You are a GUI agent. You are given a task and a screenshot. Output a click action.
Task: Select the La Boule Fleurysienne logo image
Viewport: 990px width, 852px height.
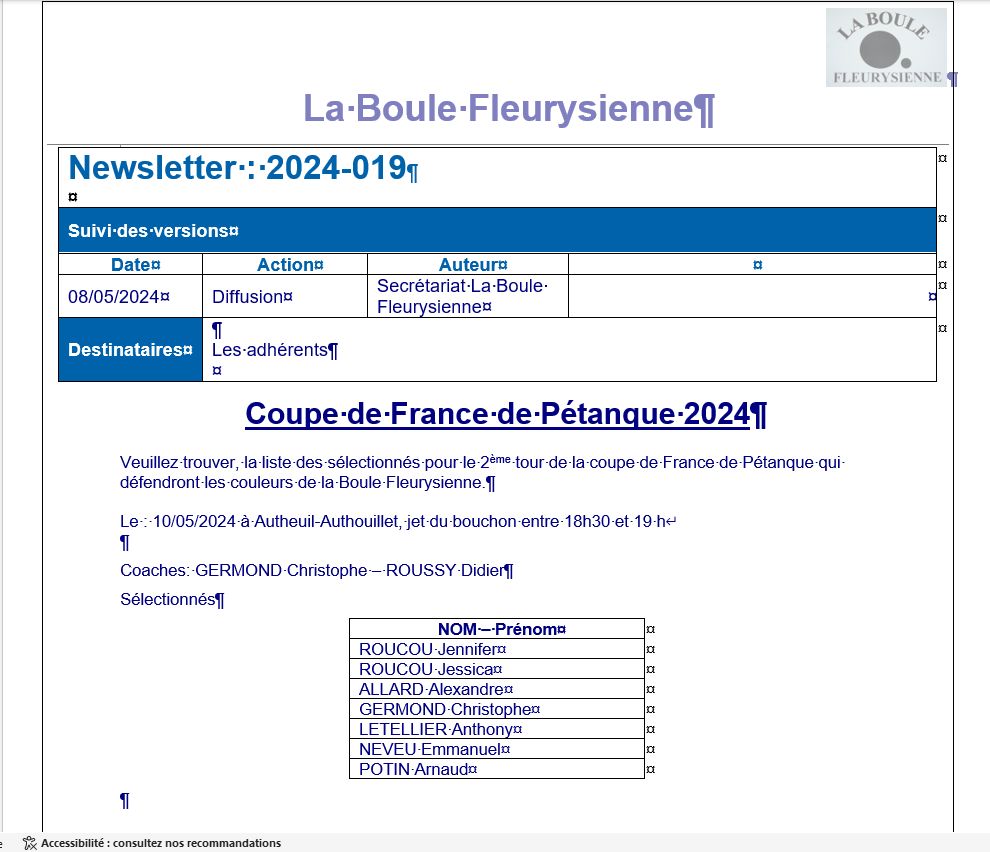(885, 47)
